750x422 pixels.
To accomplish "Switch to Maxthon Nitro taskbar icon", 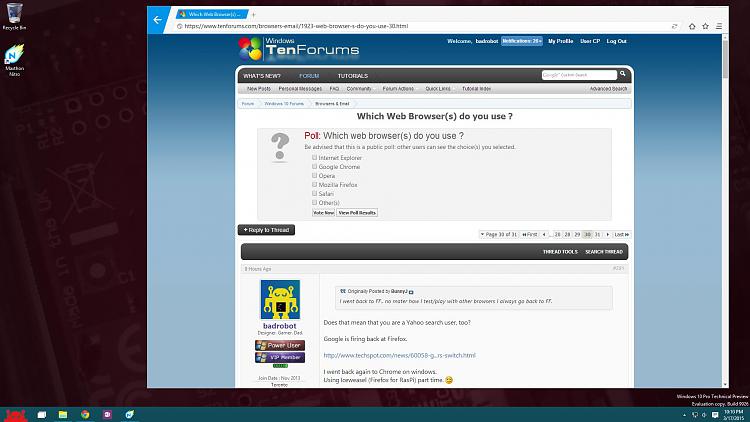I will [x=130, y=415].
